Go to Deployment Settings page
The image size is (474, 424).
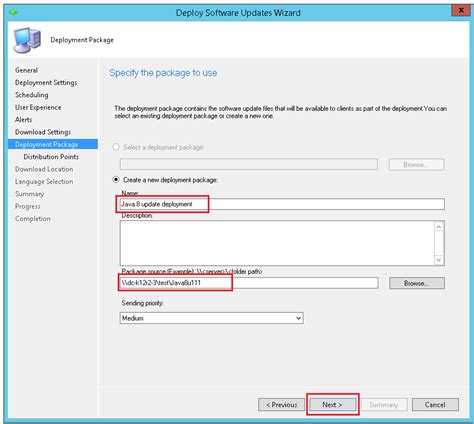46,83
